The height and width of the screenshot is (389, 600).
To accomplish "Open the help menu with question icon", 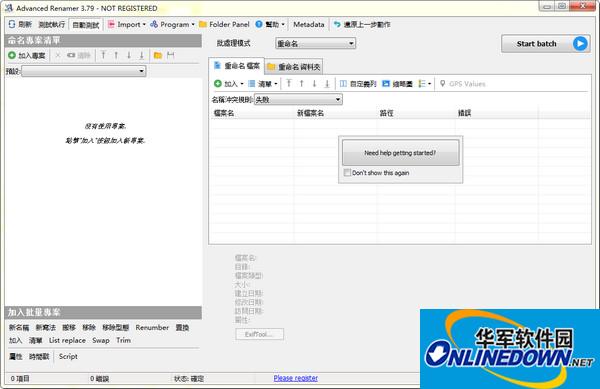I will point(269,24).
